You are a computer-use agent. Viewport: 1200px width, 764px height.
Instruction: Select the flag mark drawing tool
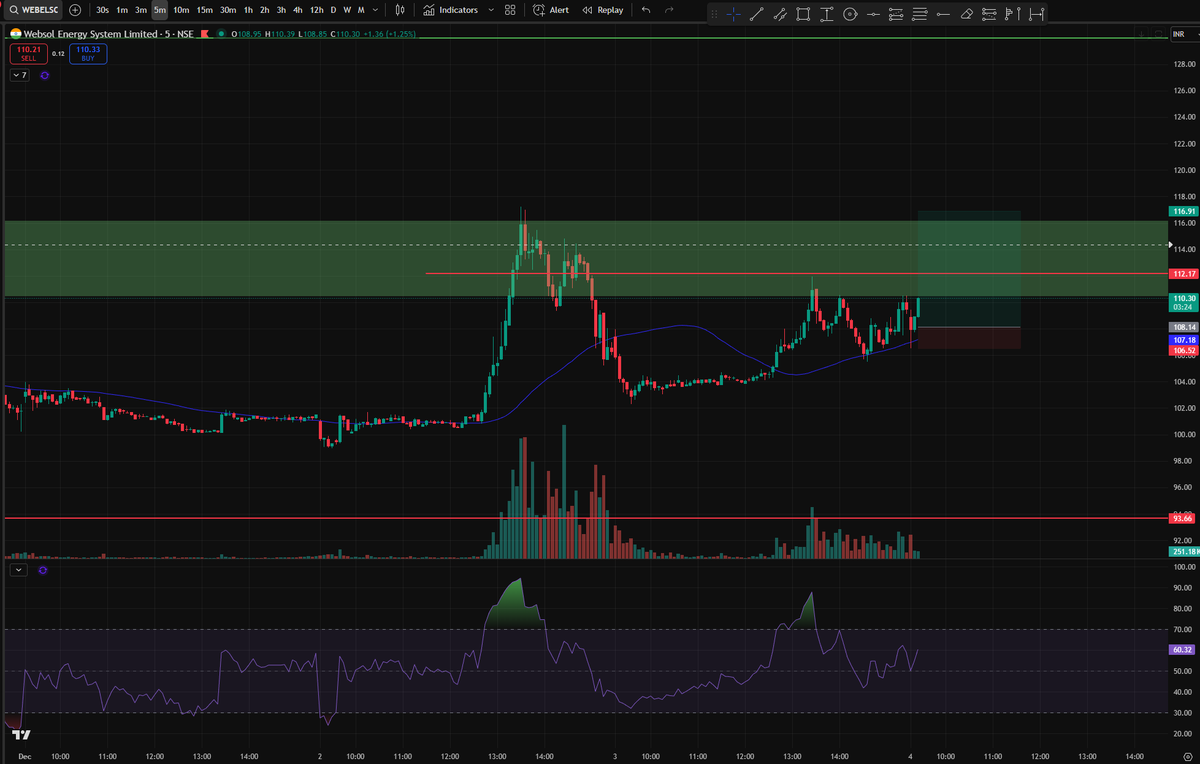(x=1013, y=14)
